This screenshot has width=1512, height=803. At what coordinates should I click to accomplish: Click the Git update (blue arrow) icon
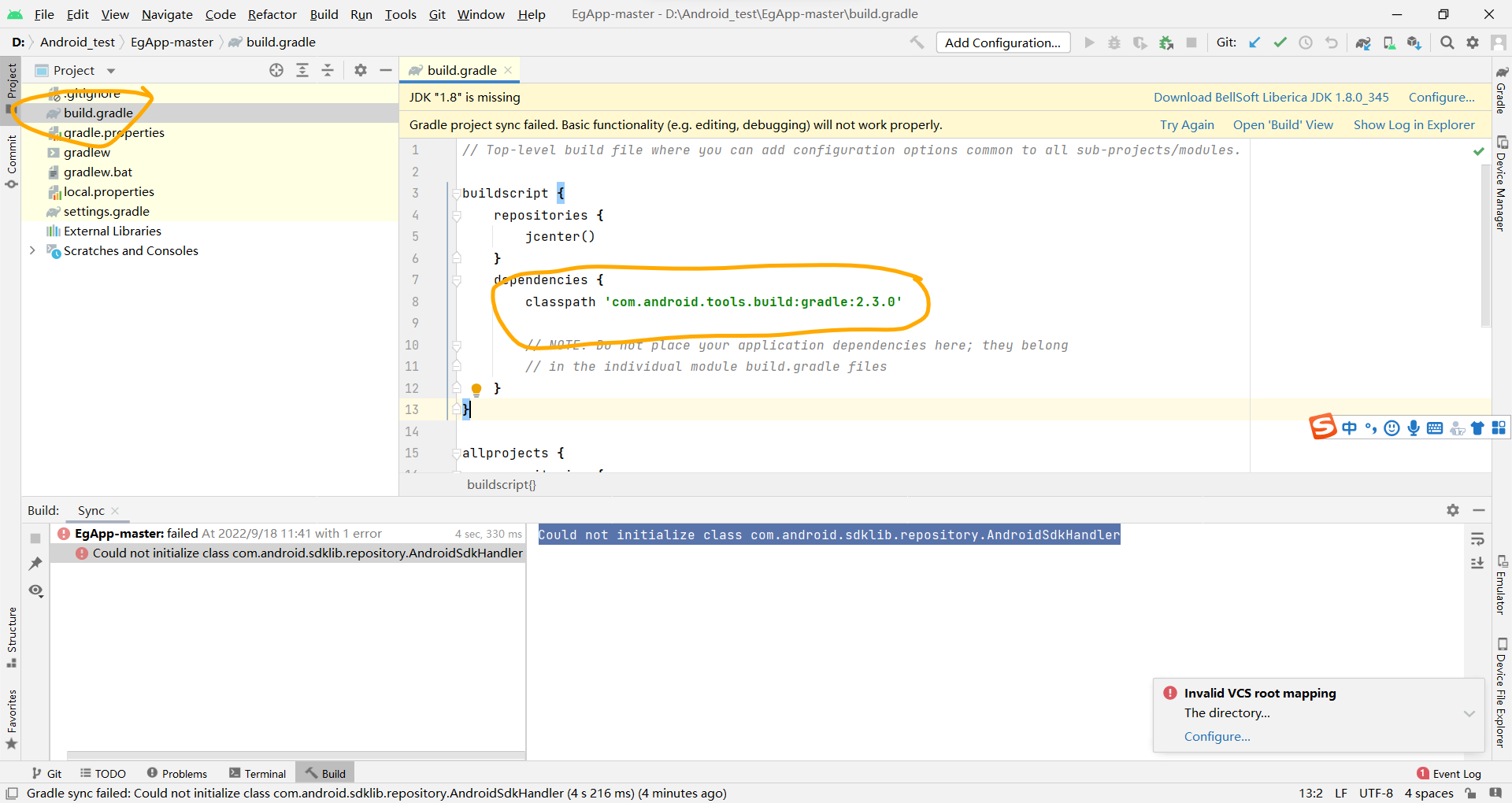[x=1254, y=43]
